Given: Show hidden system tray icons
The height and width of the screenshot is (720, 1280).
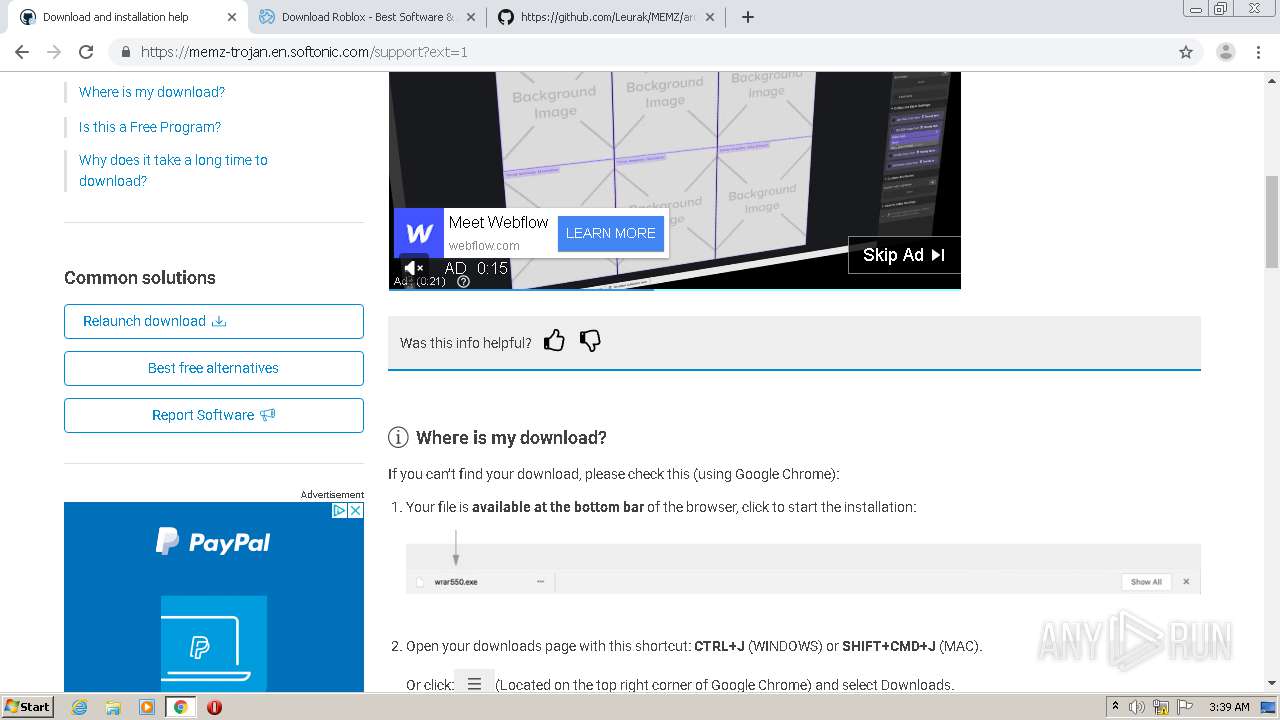Looking at the screenshot, I should [1116, 706].
